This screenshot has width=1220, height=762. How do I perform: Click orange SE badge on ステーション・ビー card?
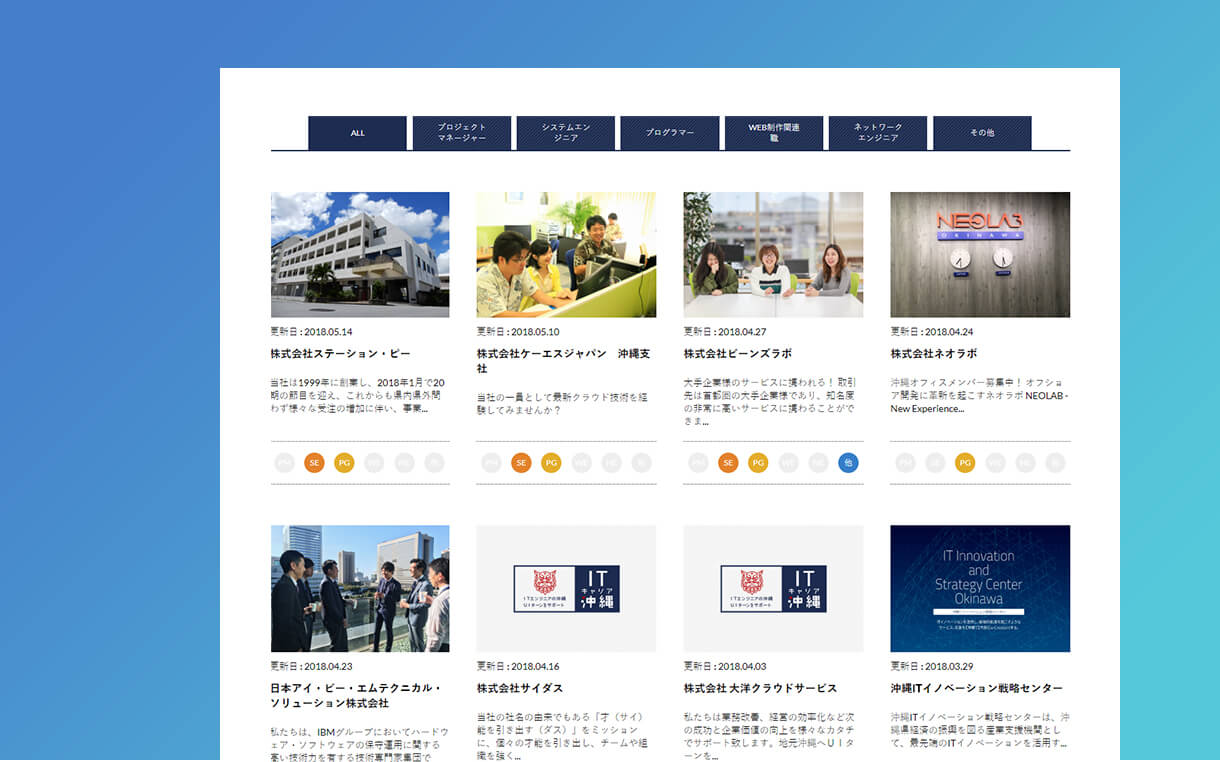(314, 463)
